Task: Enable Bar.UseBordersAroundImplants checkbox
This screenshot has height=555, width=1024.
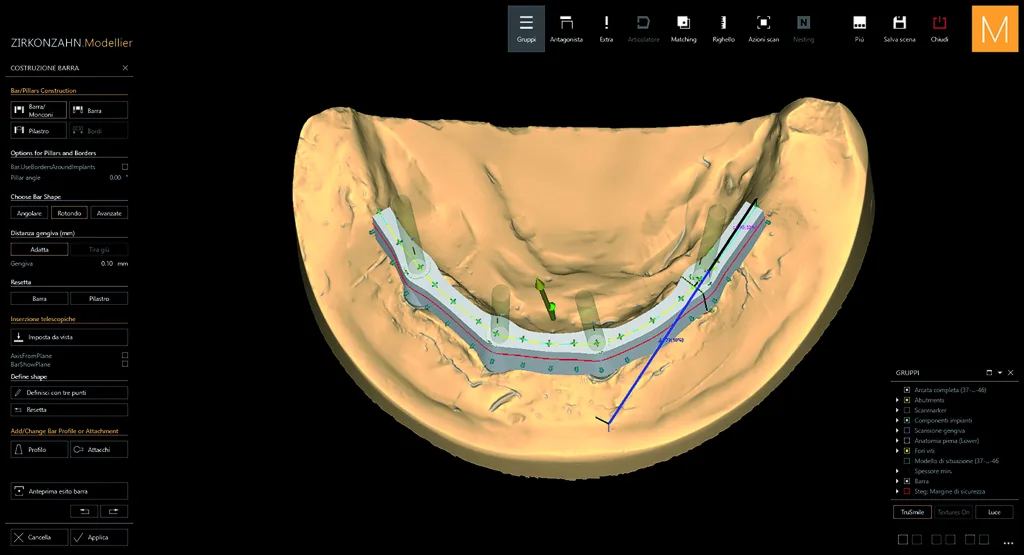Action: tap(125, 167)
